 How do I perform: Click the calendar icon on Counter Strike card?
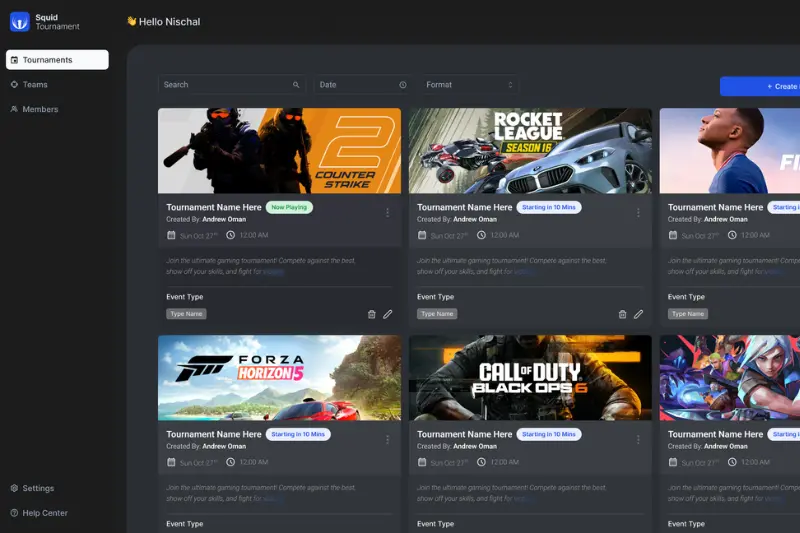171,235
